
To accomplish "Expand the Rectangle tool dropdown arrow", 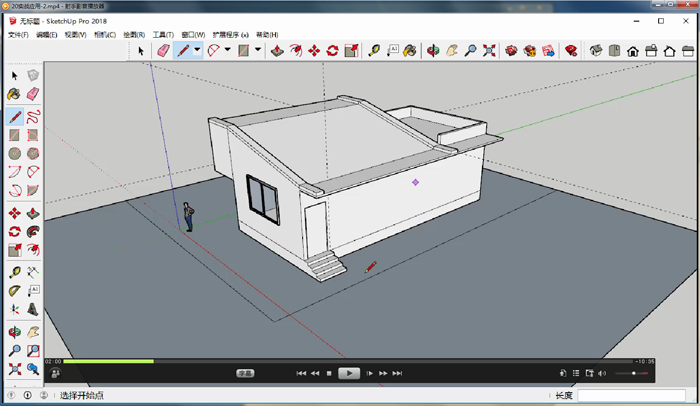I will pos(258,50).
